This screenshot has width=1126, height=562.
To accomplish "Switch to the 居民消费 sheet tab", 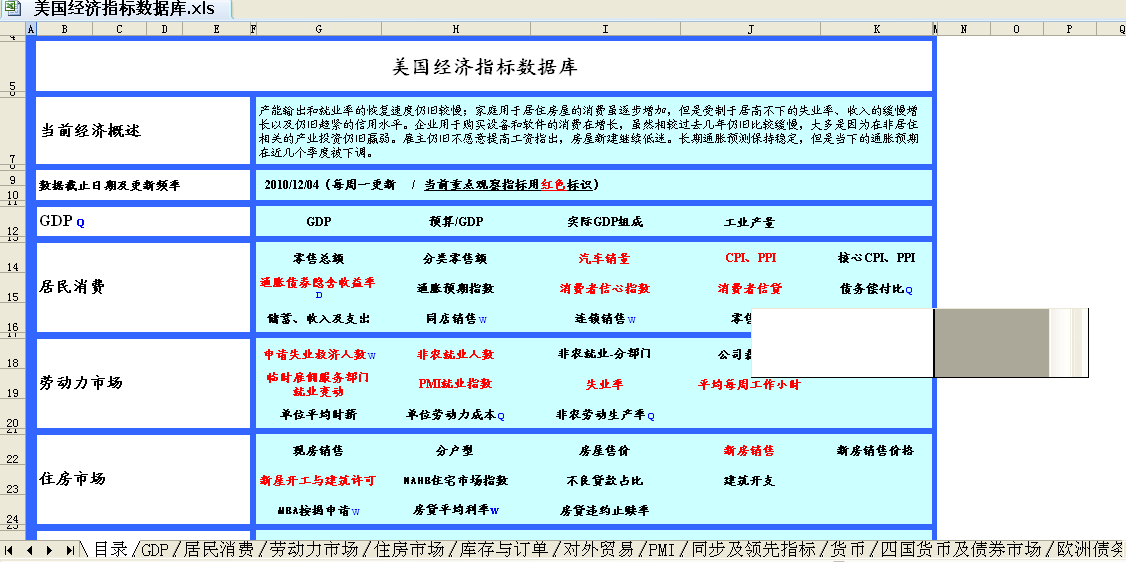I will coord(219,550).
